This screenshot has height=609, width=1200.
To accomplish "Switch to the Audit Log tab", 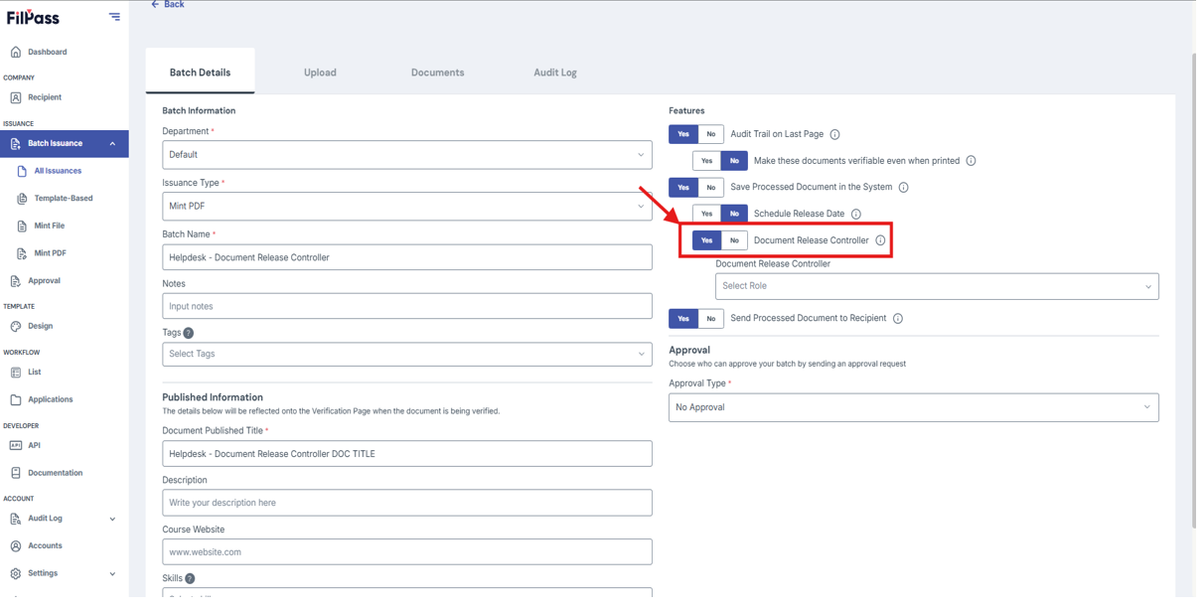I will click(x=555, y=72).
